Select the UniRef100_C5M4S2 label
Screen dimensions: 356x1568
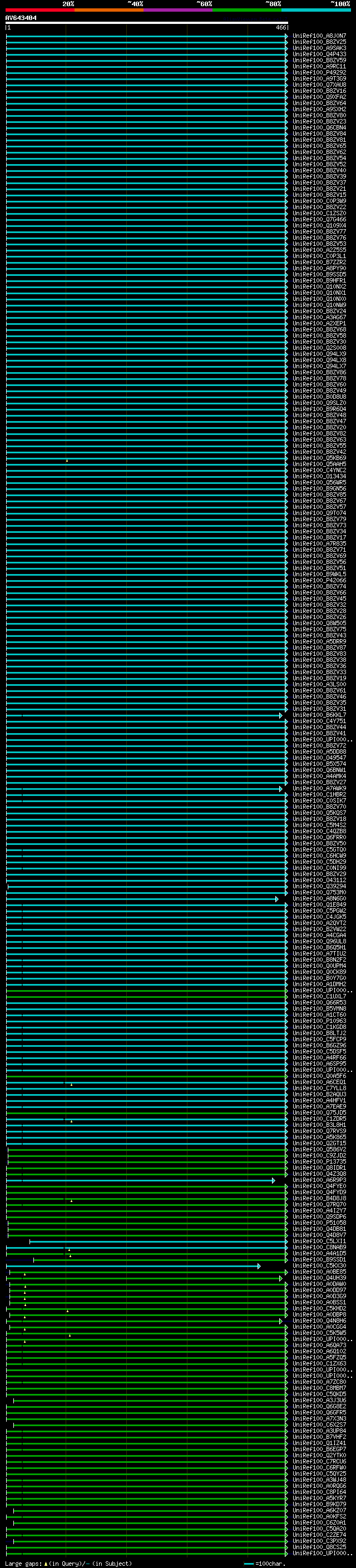(x=319, y=825)
